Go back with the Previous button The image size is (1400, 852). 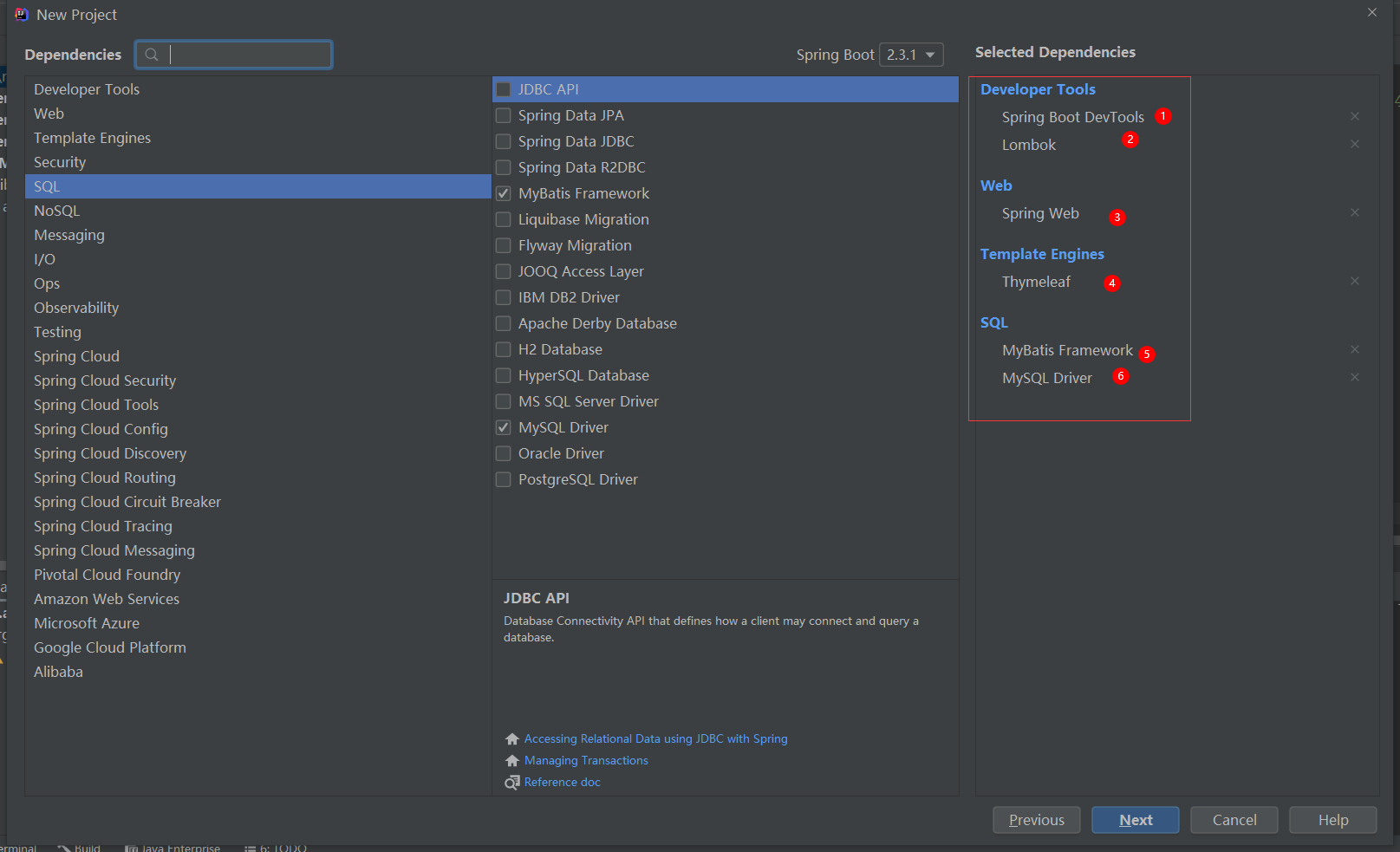[x=1036, y=820]
